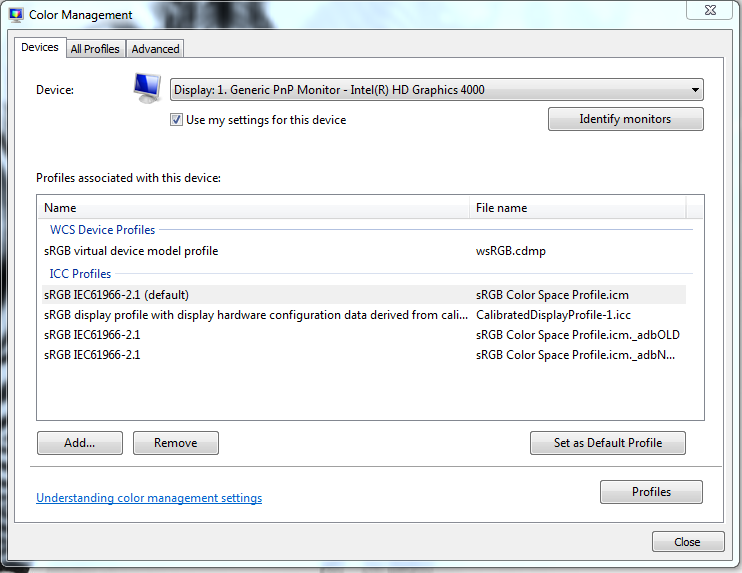Switch to the Devices tab

click(x=40, y=47)
